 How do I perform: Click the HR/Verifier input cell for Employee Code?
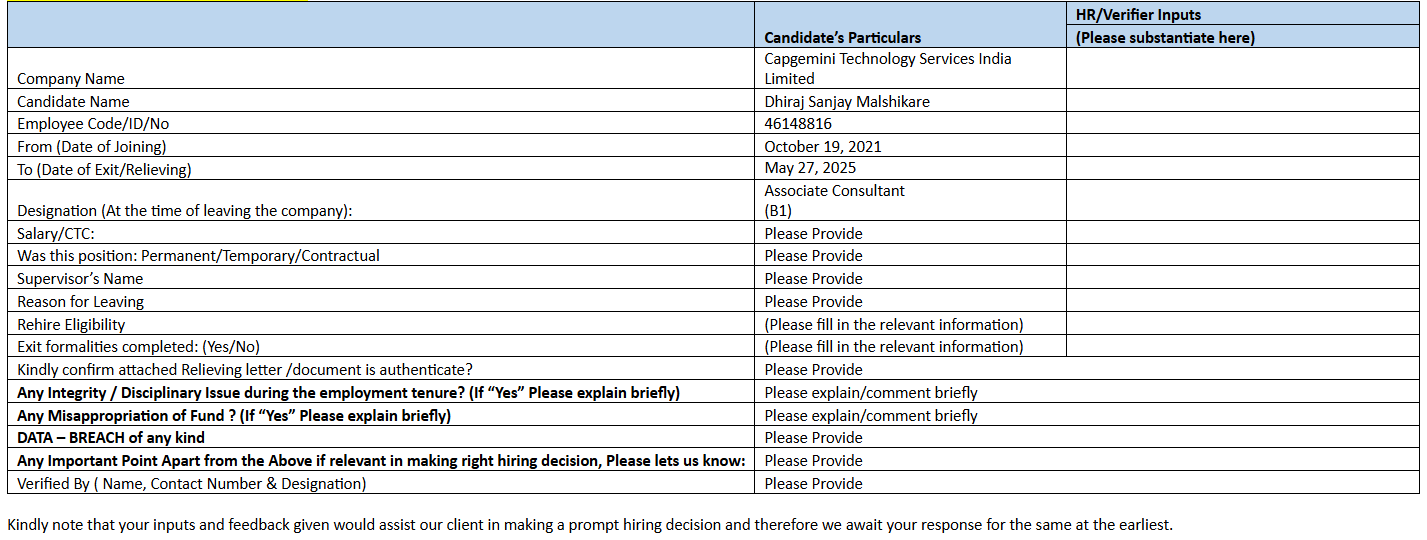point(1242,124)
